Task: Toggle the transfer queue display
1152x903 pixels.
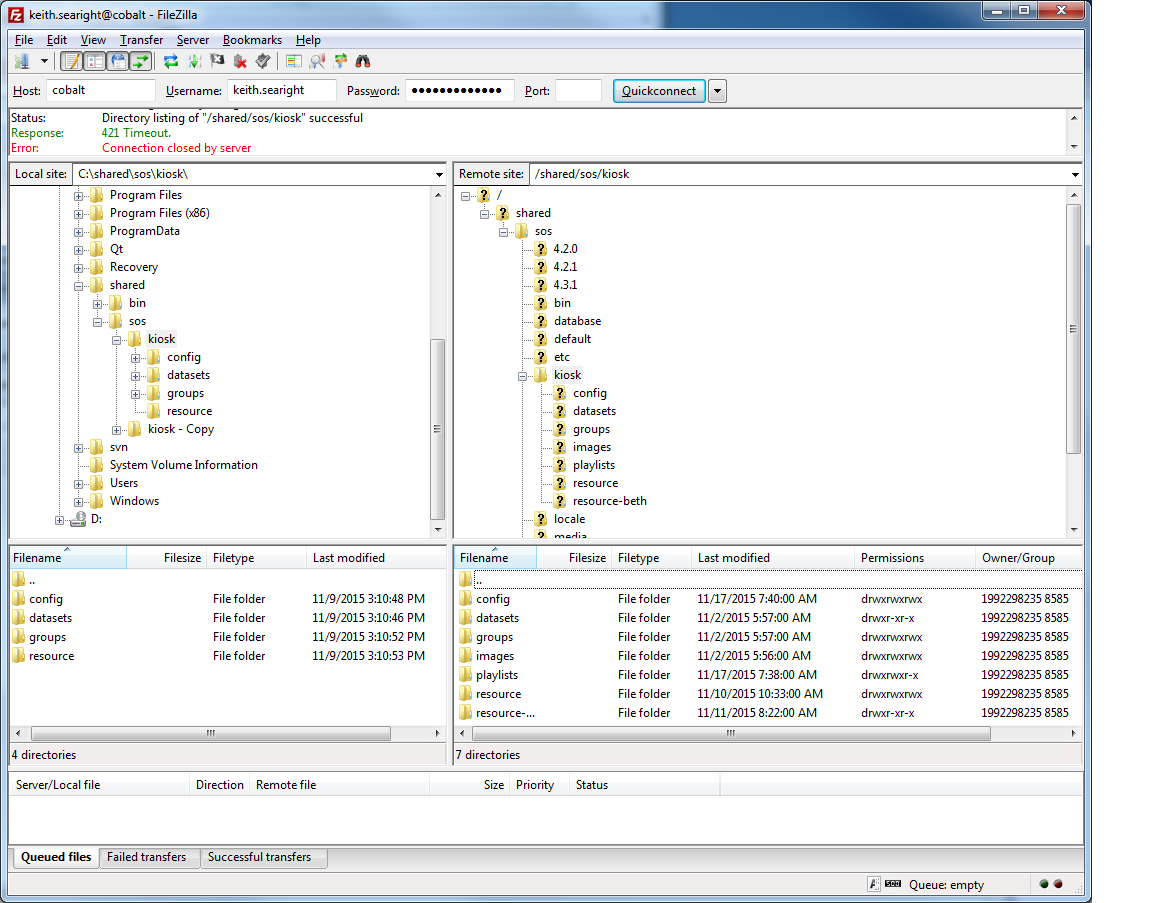Action: 140,62
